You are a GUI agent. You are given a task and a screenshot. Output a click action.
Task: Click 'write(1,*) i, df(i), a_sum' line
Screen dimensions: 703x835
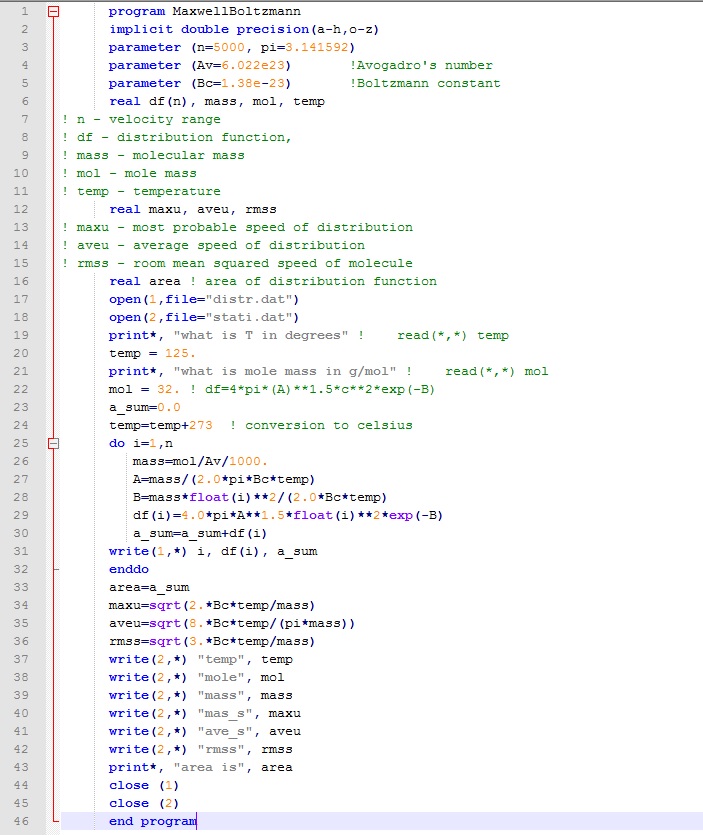tap(213, 551)
